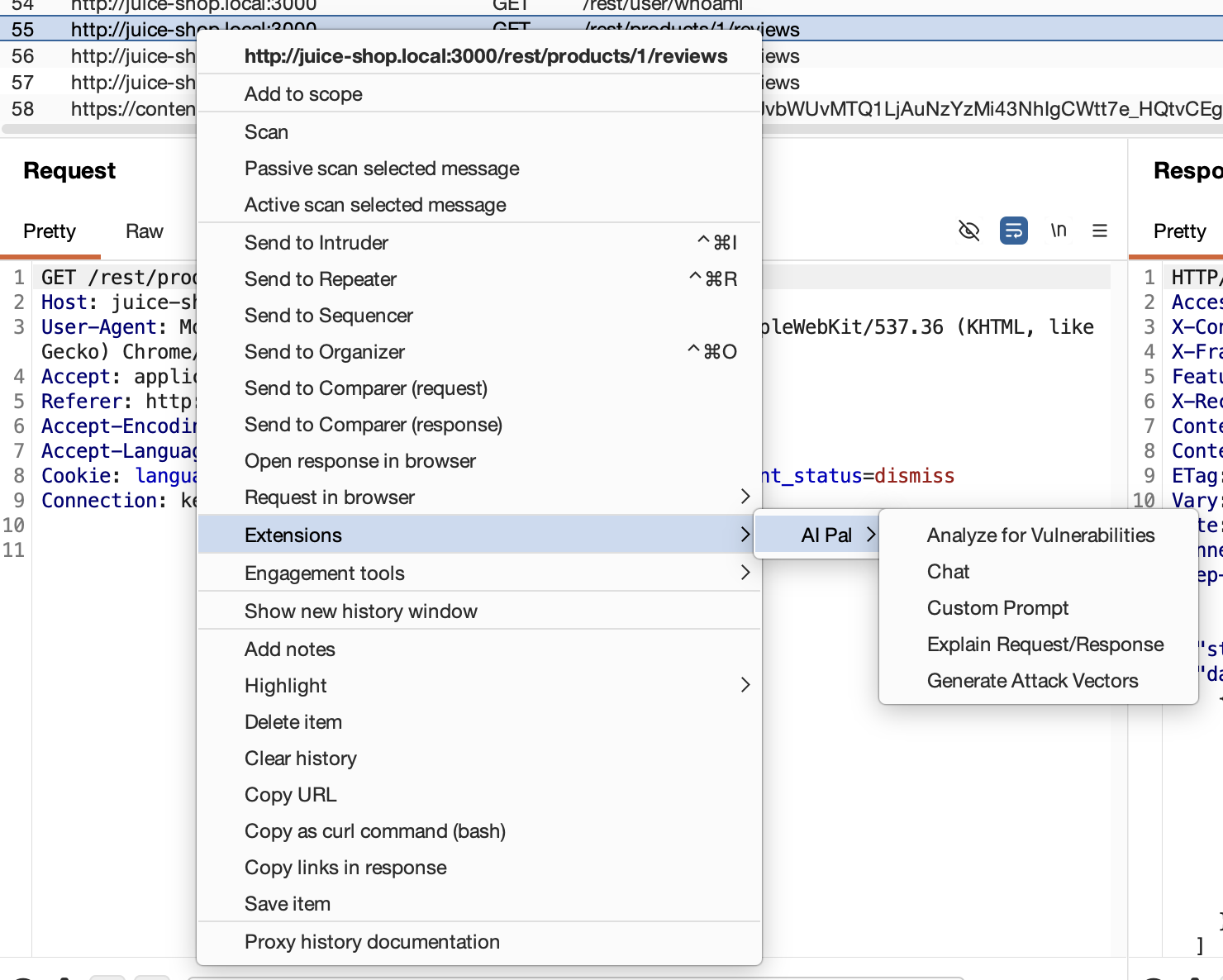Click Add to scope
The image size is (1223, 980).
[x=303, y=94]
